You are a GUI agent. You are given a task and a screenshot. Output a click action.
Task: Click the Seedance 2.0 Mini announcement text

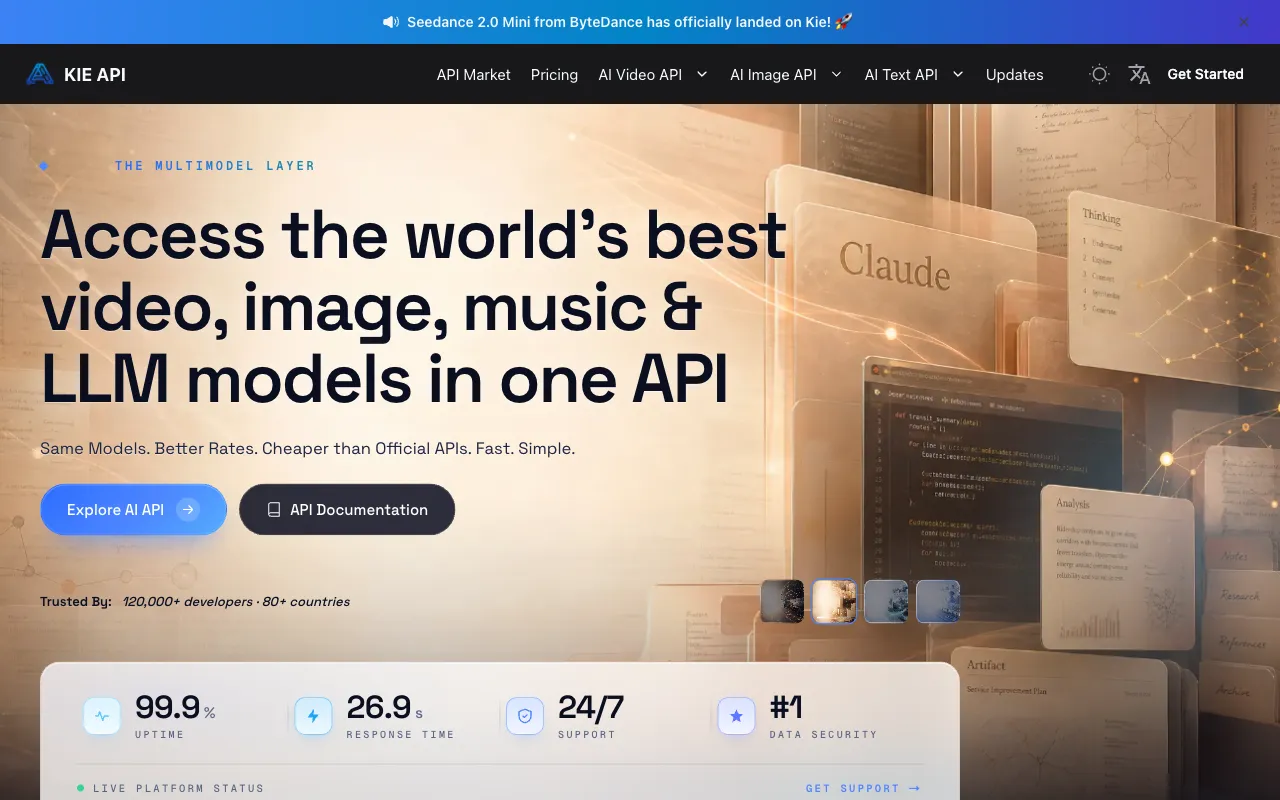[630, 21]
